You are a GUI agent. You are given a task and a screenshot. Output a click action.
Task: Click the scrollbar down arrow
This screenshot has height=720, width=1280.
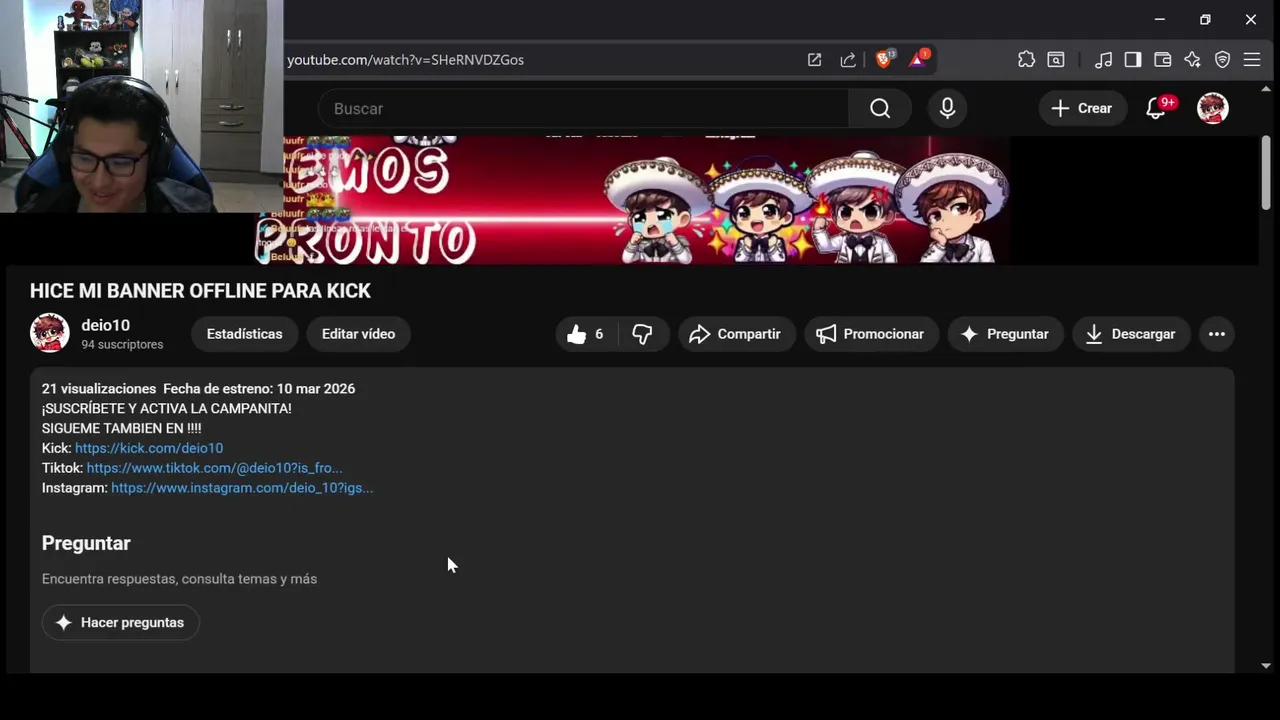coord(1266,665)
